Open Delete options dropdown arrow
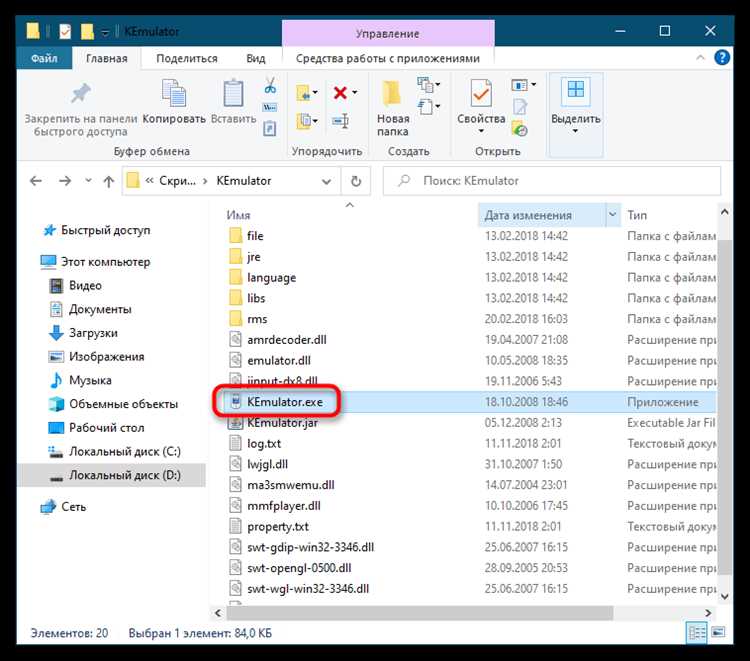 tap(354, 92)
